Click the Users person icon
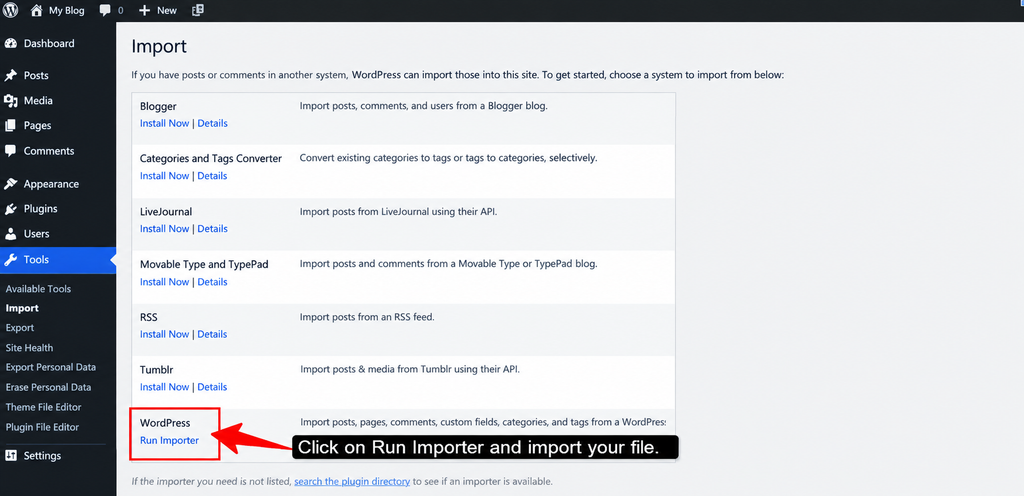 coord(10,234)
